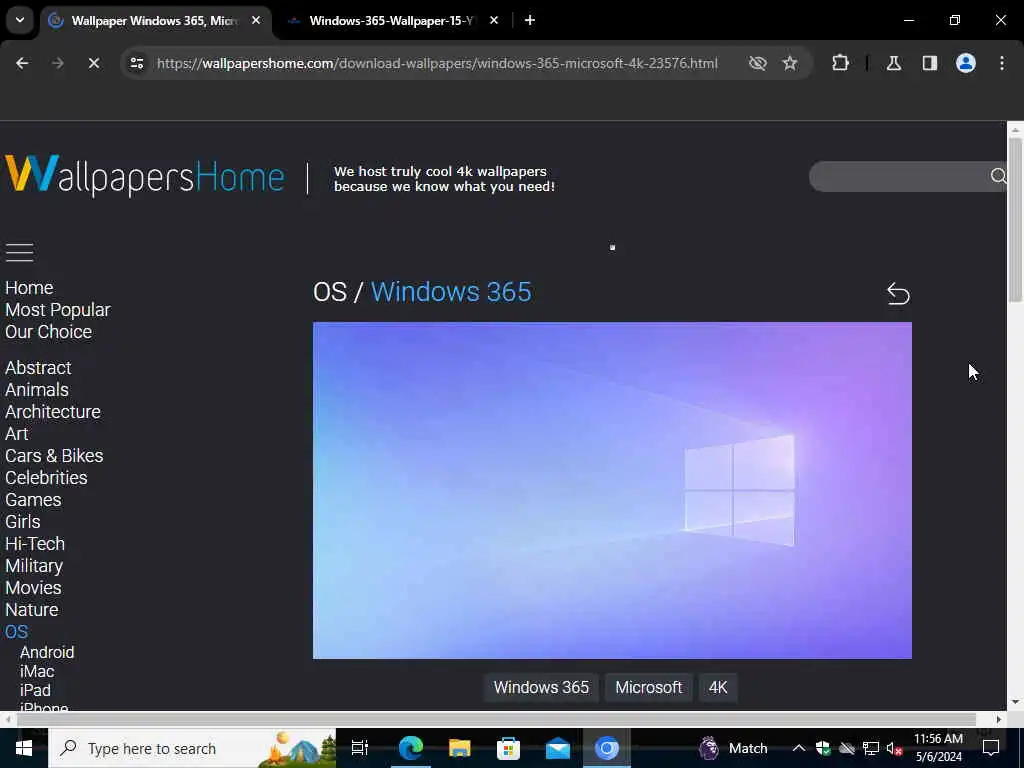1024x768 pixels.
Task: Open the Extensions puzzle icon
Action: click(x=840, y=63)
